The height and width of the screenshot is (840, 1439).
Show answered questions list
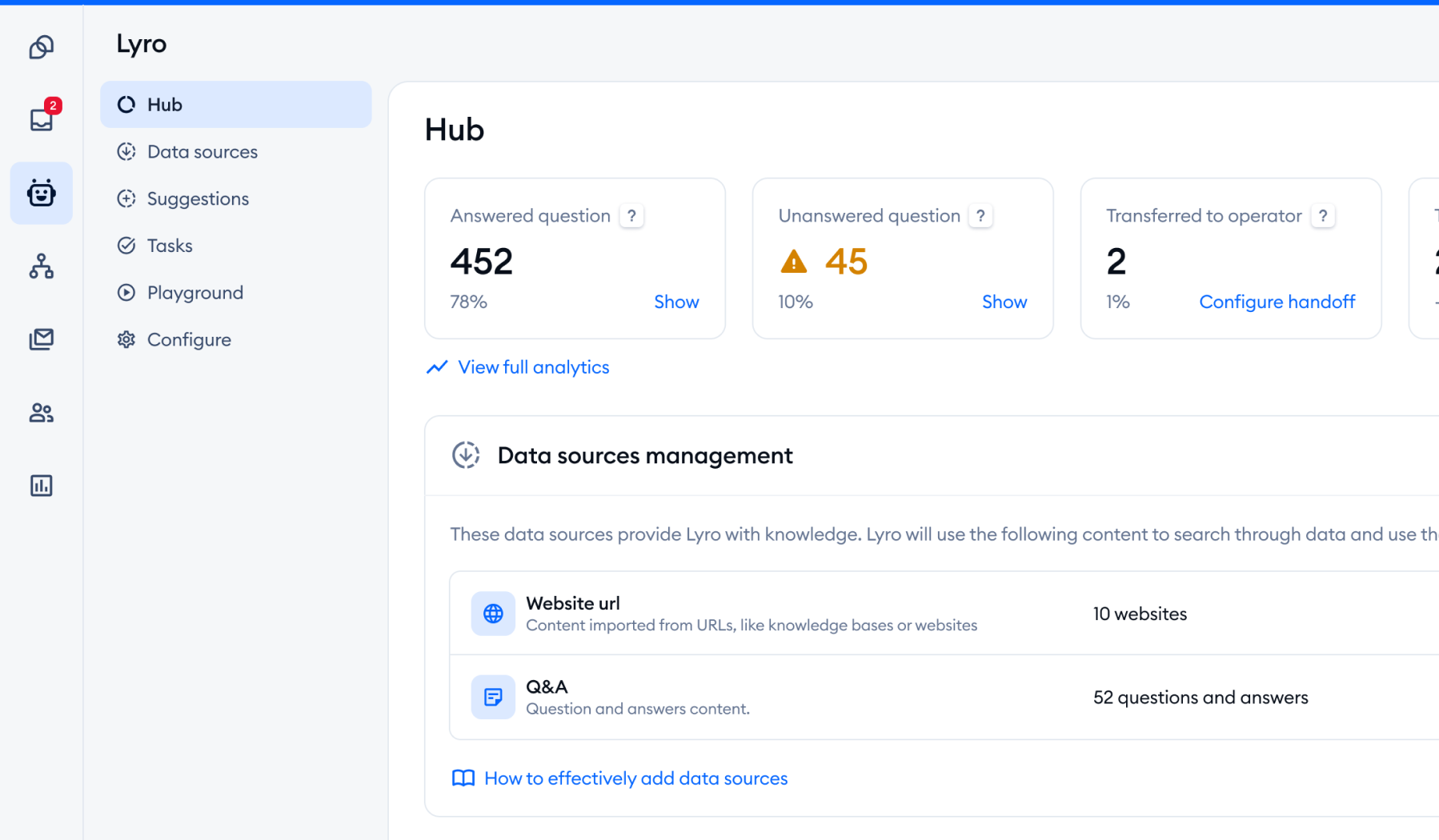[x=676, y=302]
